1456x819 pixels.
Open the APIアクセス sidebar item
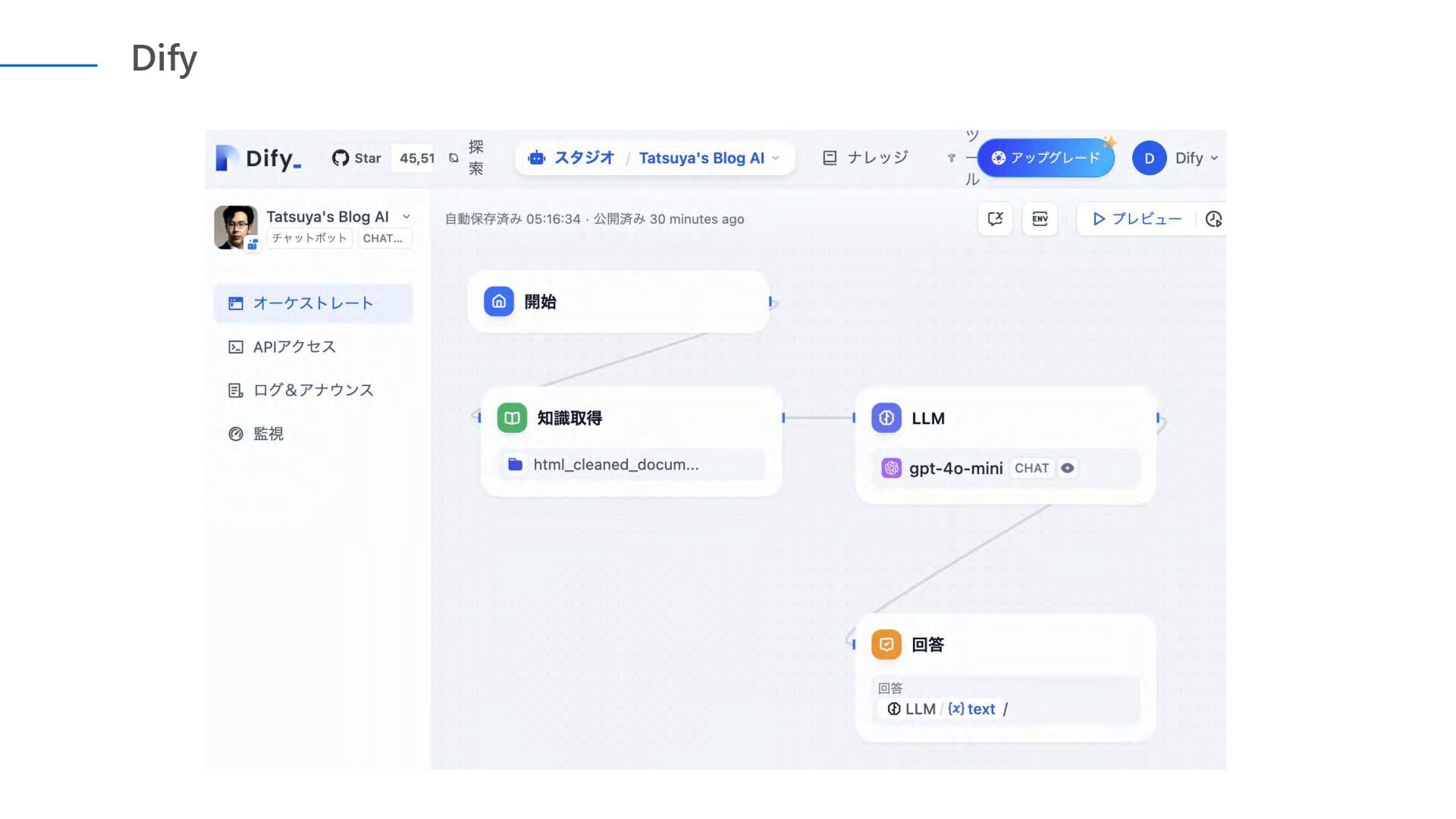click(x=294, y=347)
